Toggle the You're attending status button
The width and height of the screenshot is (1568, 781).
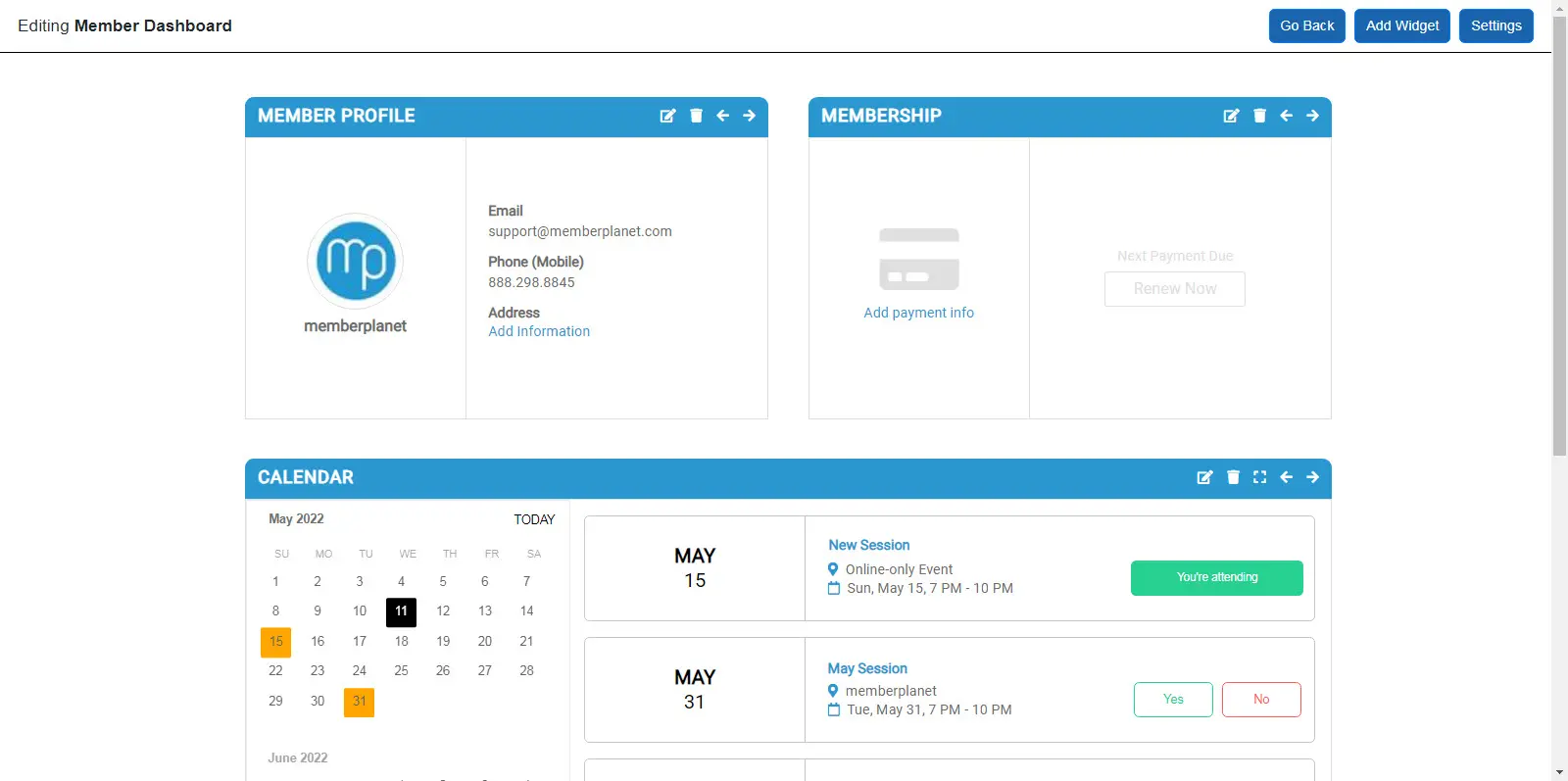[1216, 578]
